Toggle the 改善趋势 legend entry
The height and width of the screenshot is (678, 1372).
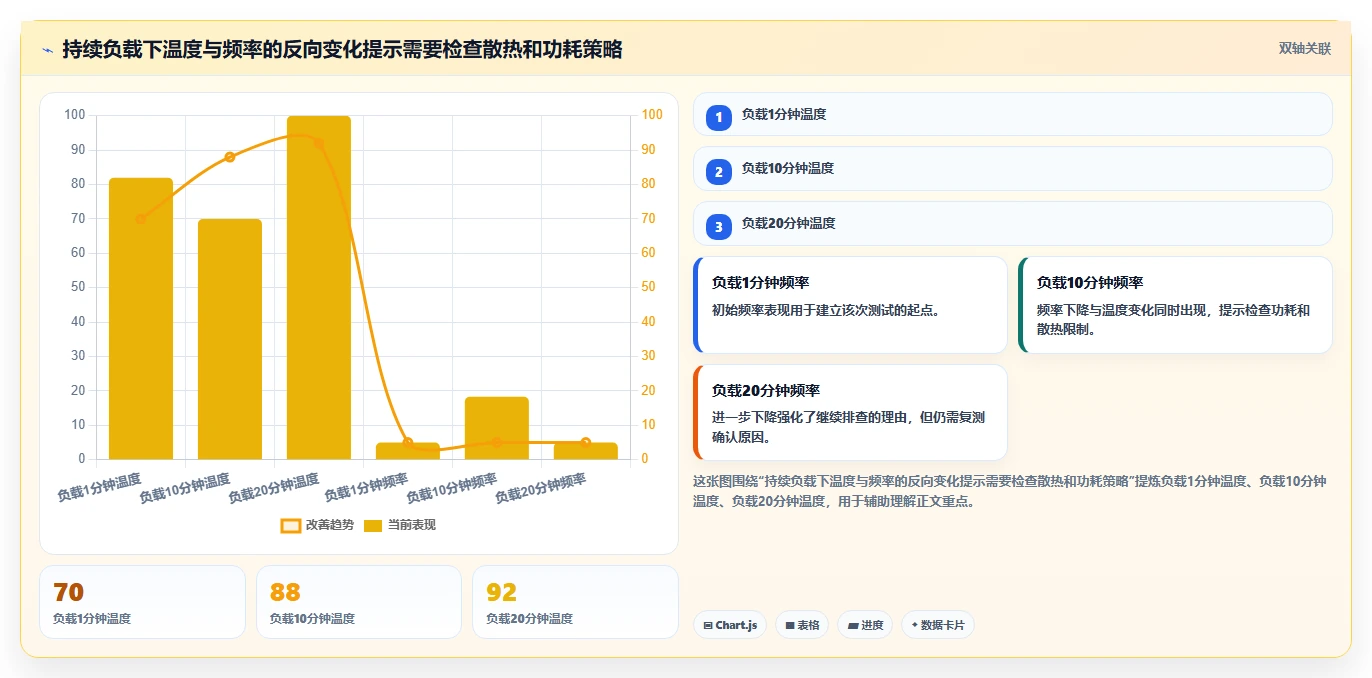click(x=317, y=525)
